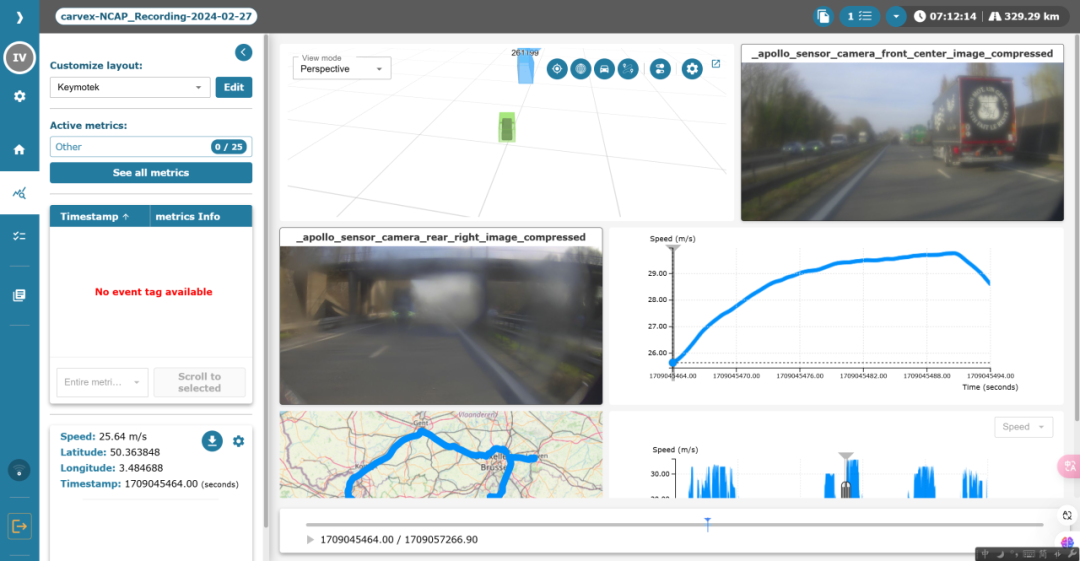This screenshot has height=561, width=1080.
Task: Click the distance 329.29 km
Action: [1024, 17]
